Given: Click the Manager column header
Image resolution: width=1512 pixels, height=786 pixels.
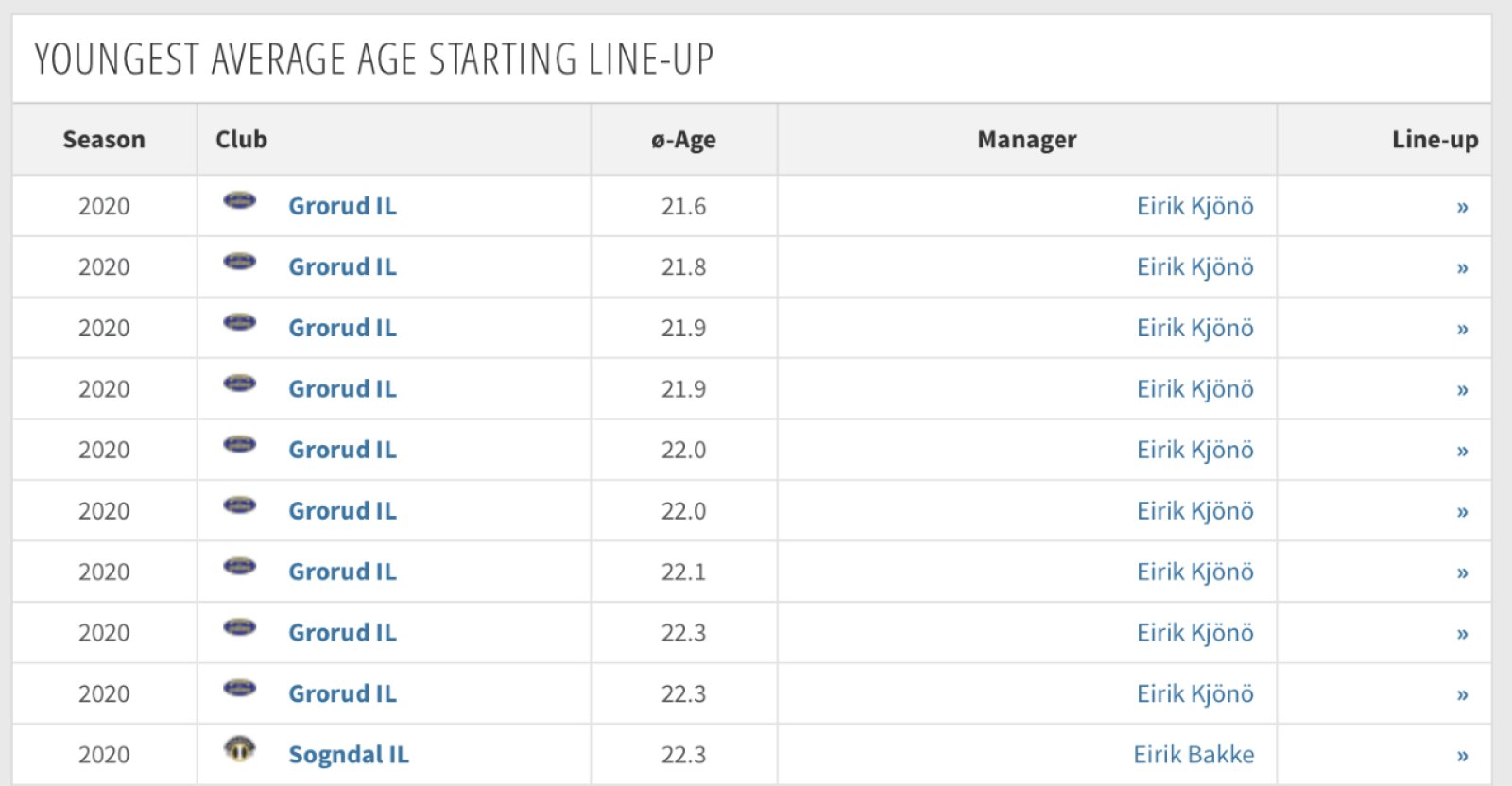Looking at the screenshot, I should pos(1026,140).
